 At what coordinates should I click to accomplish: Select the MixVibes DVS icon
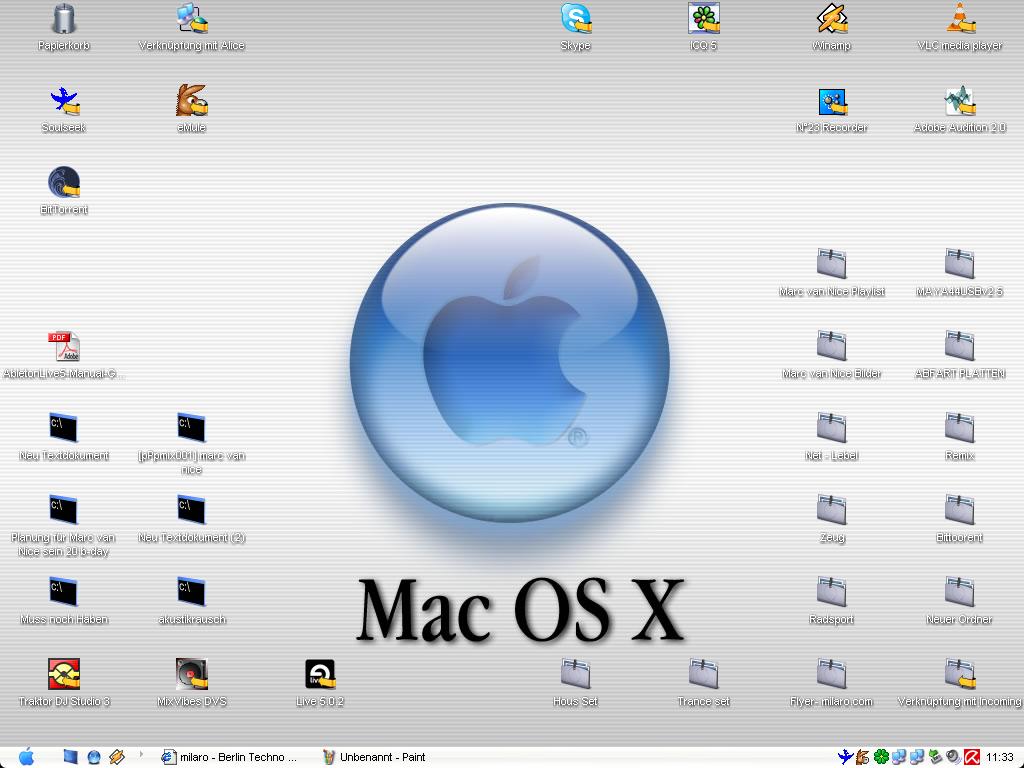[191, 675]
